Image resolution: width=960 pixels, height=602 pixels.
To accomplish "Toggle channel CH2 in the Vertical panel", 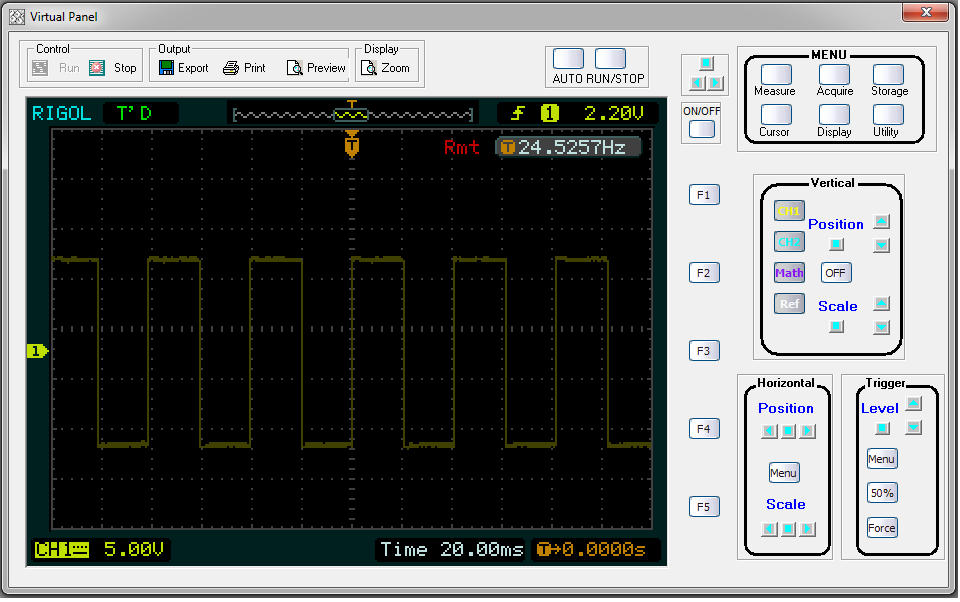I will tap(789, 241).
